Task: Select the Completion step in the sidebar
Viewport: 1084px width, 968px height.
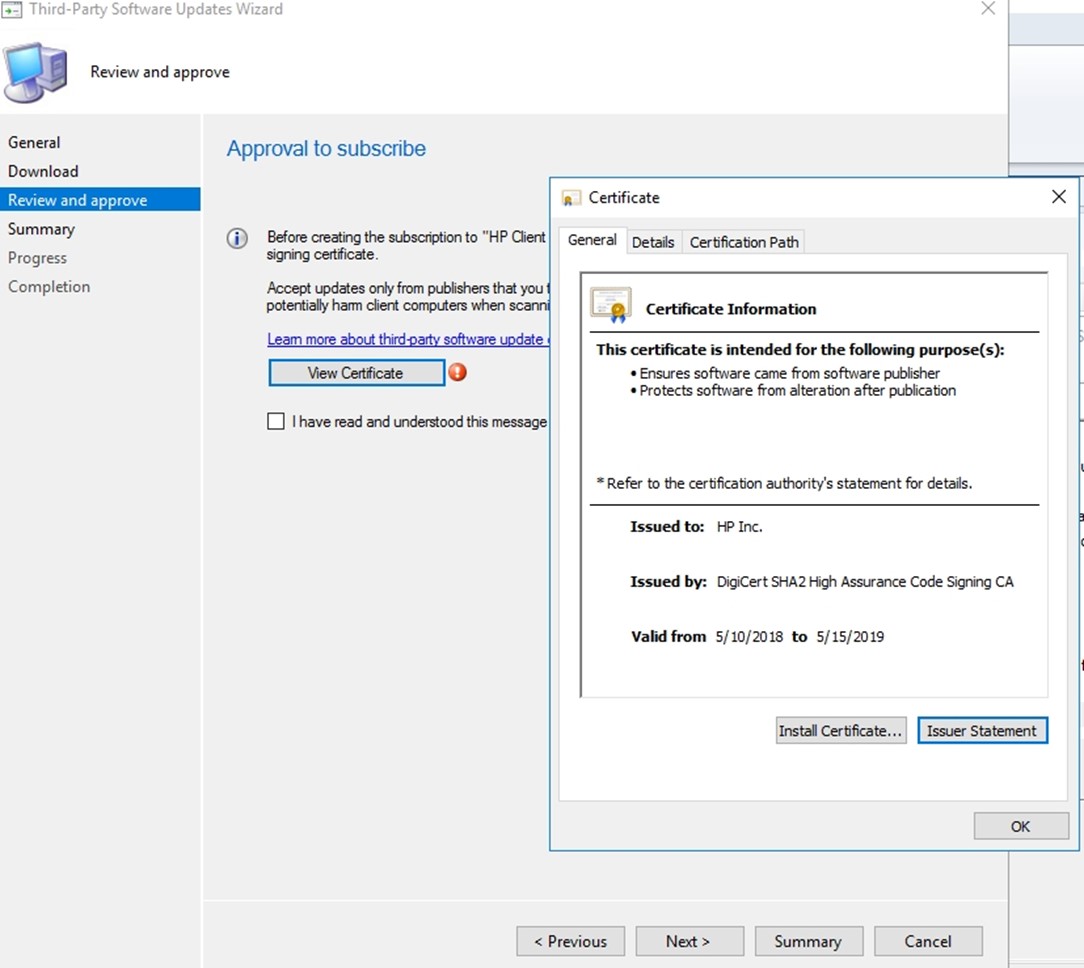Action: (49, 287)
